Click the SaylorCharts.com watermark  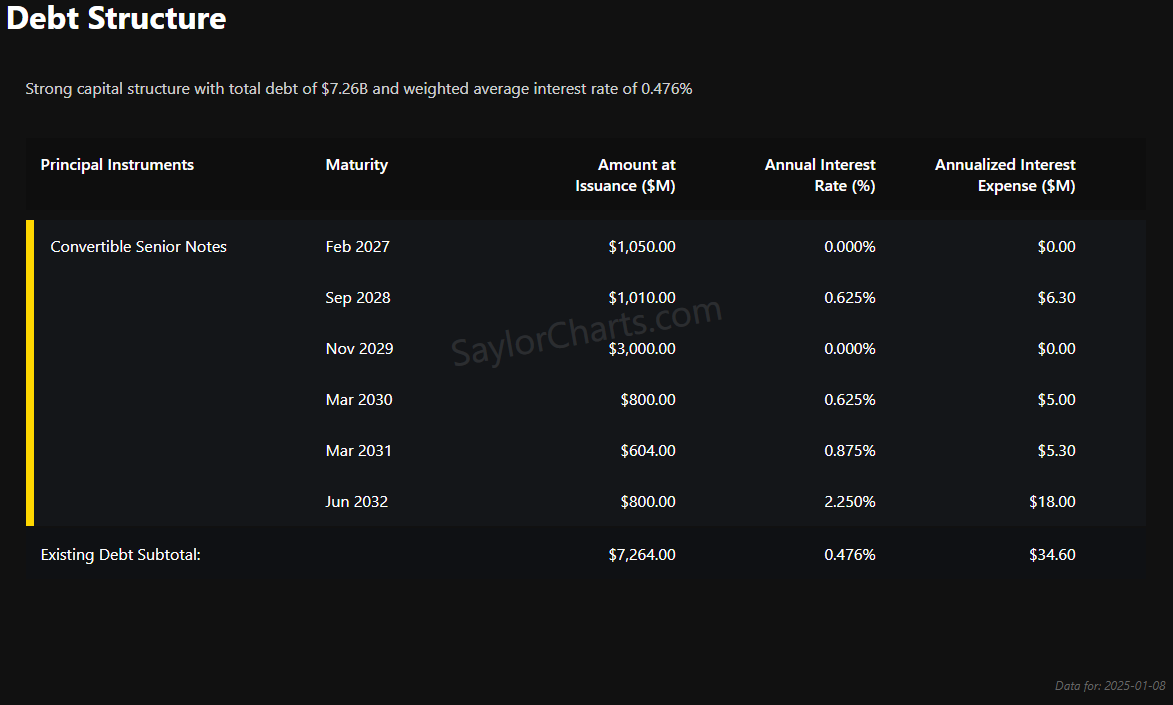point(586,332)
